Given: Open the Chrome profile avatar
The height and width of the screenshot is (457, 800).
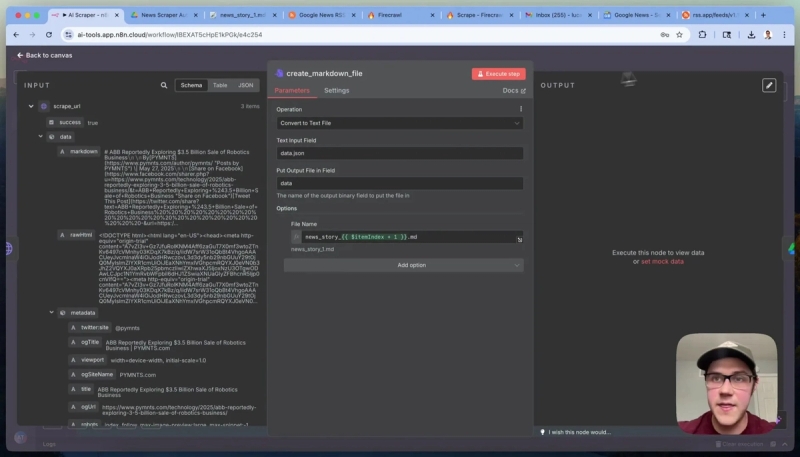Looking at the screenshot, I should coord(768,35).
